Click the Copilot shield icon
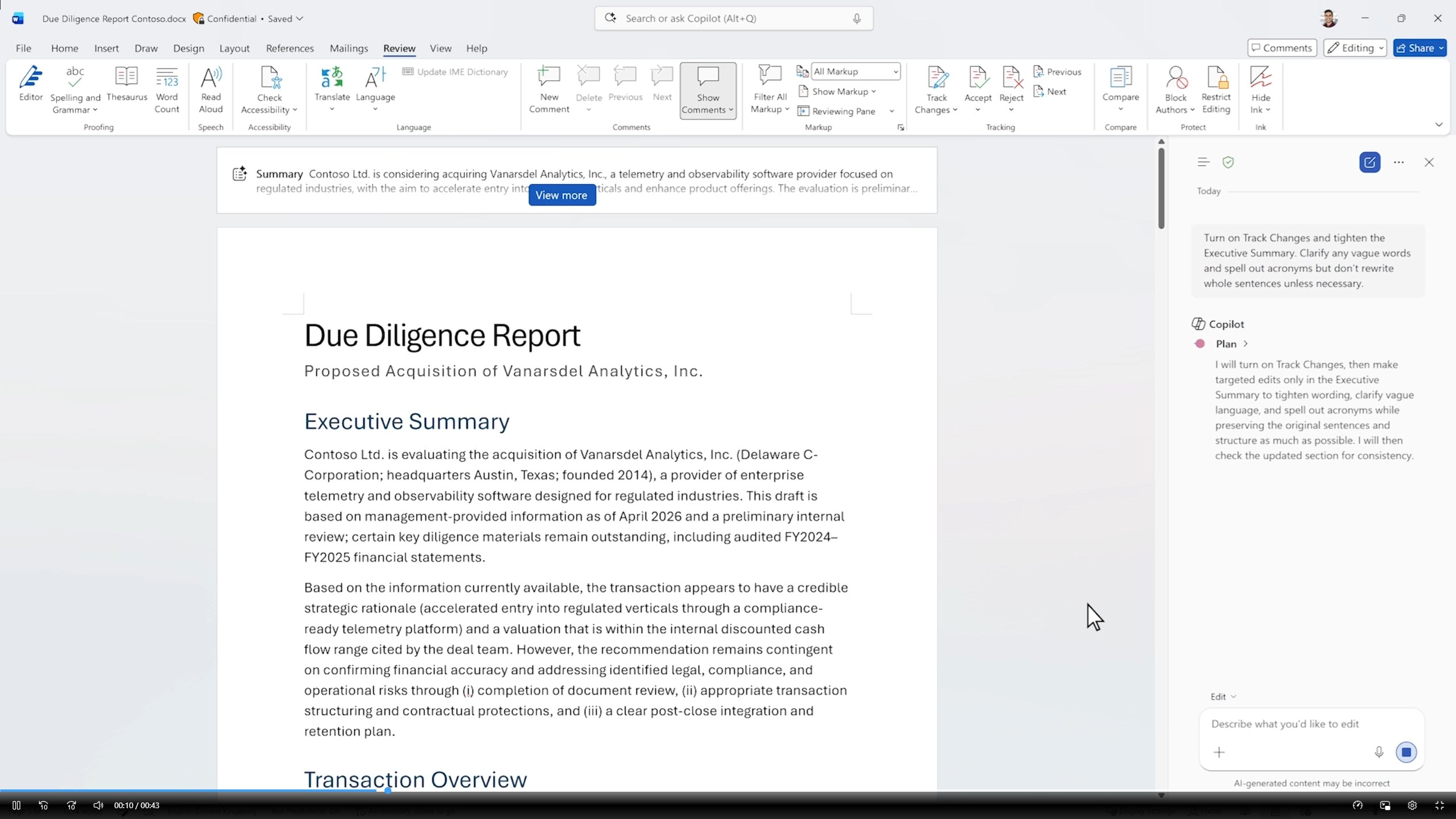 (x=1228, y=162)
